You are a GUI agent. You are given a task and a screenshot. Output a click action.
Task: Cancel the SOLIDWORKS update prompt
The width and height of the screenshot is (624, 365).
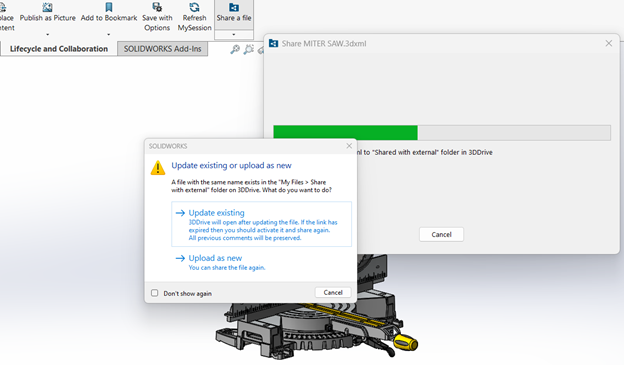[333, 293]
